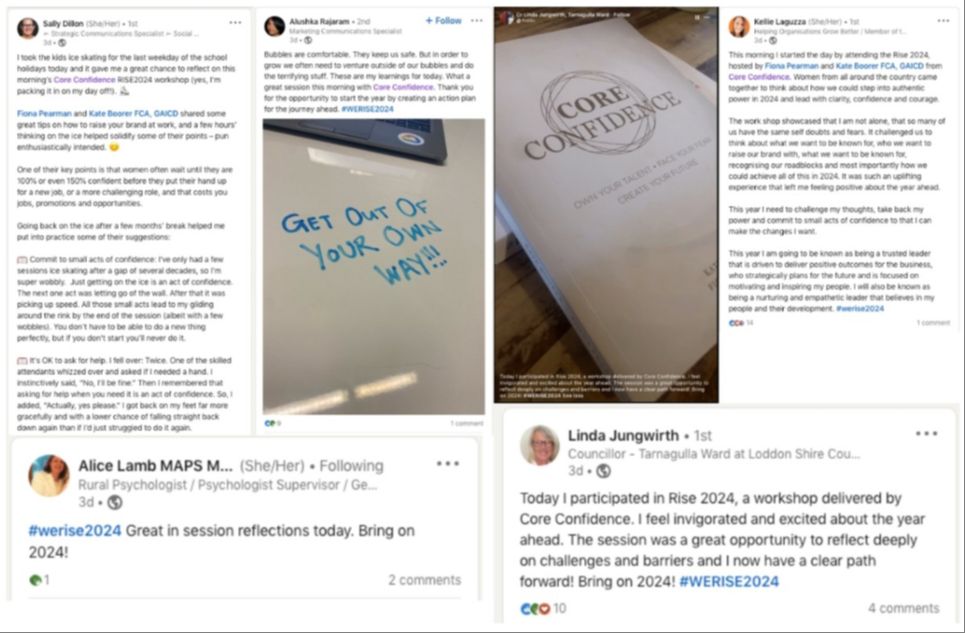
Task: Open reactions count on Linda Jungwirth's post
Action: [x=543, y=608]
